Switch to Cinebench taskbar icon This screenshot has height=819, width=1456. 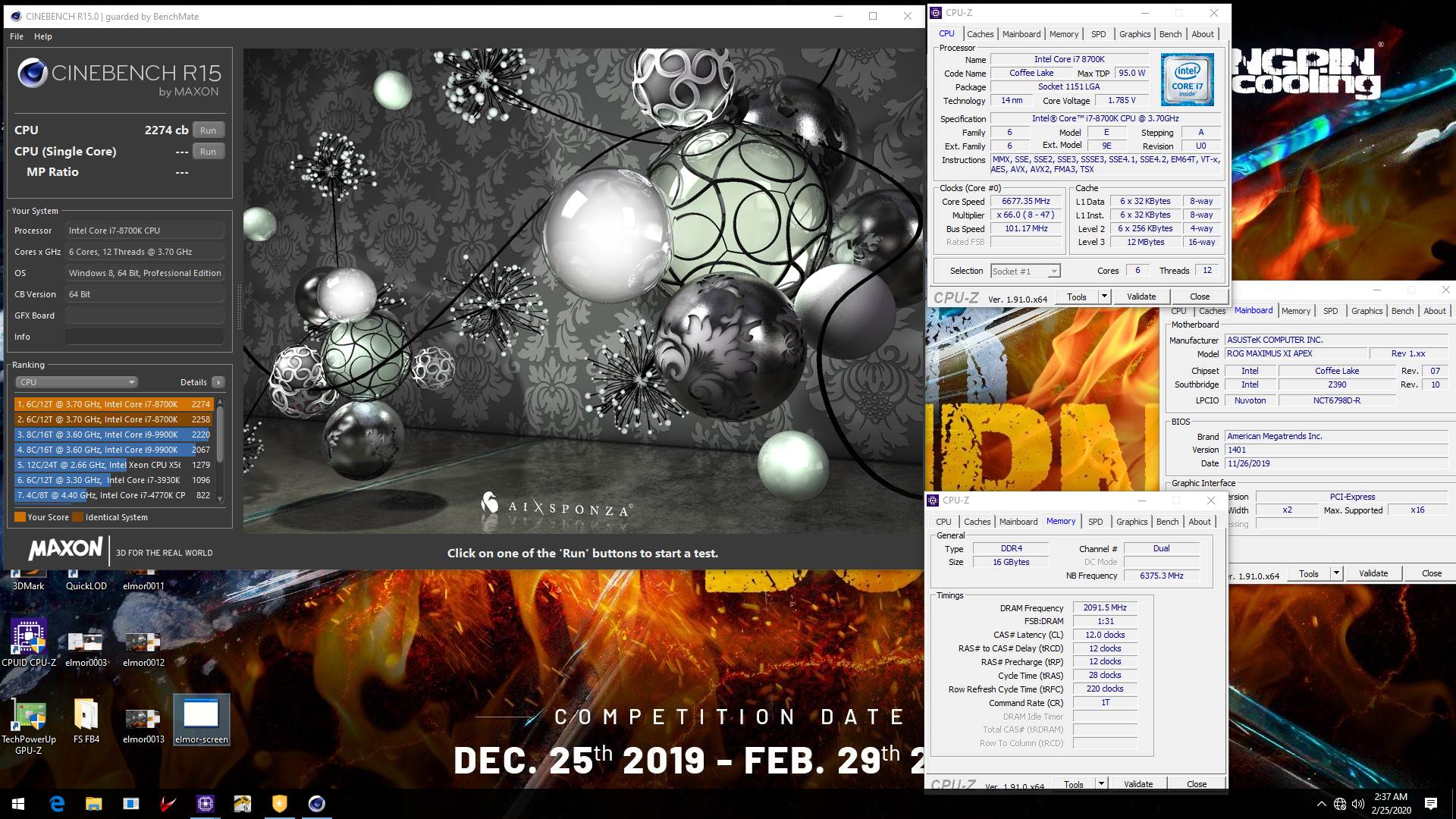[316, 804]
